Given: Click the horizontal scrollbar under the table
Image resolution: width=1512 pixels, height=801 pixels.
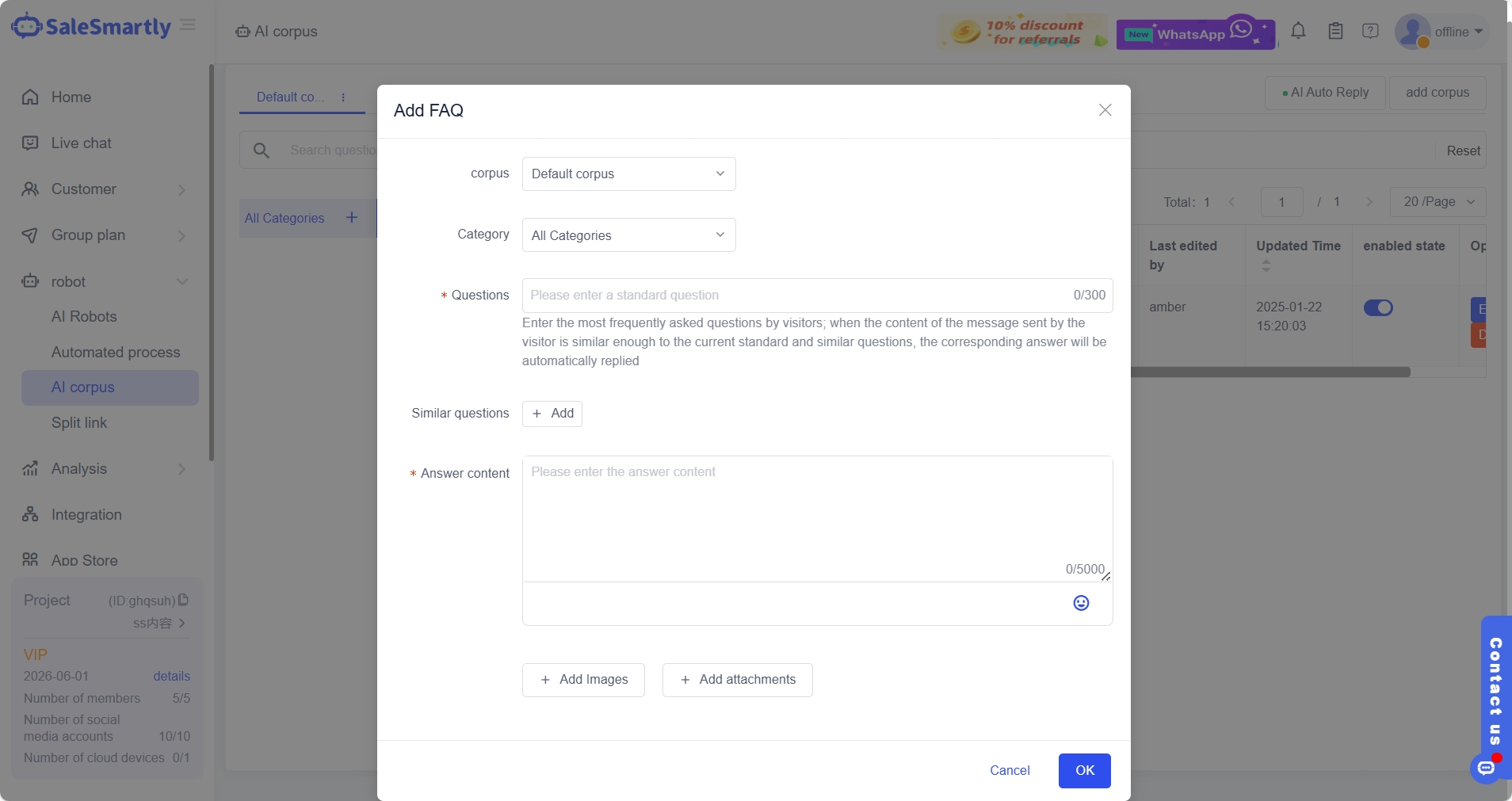Looking at the screenshot, I should (x=1270, y=372).
